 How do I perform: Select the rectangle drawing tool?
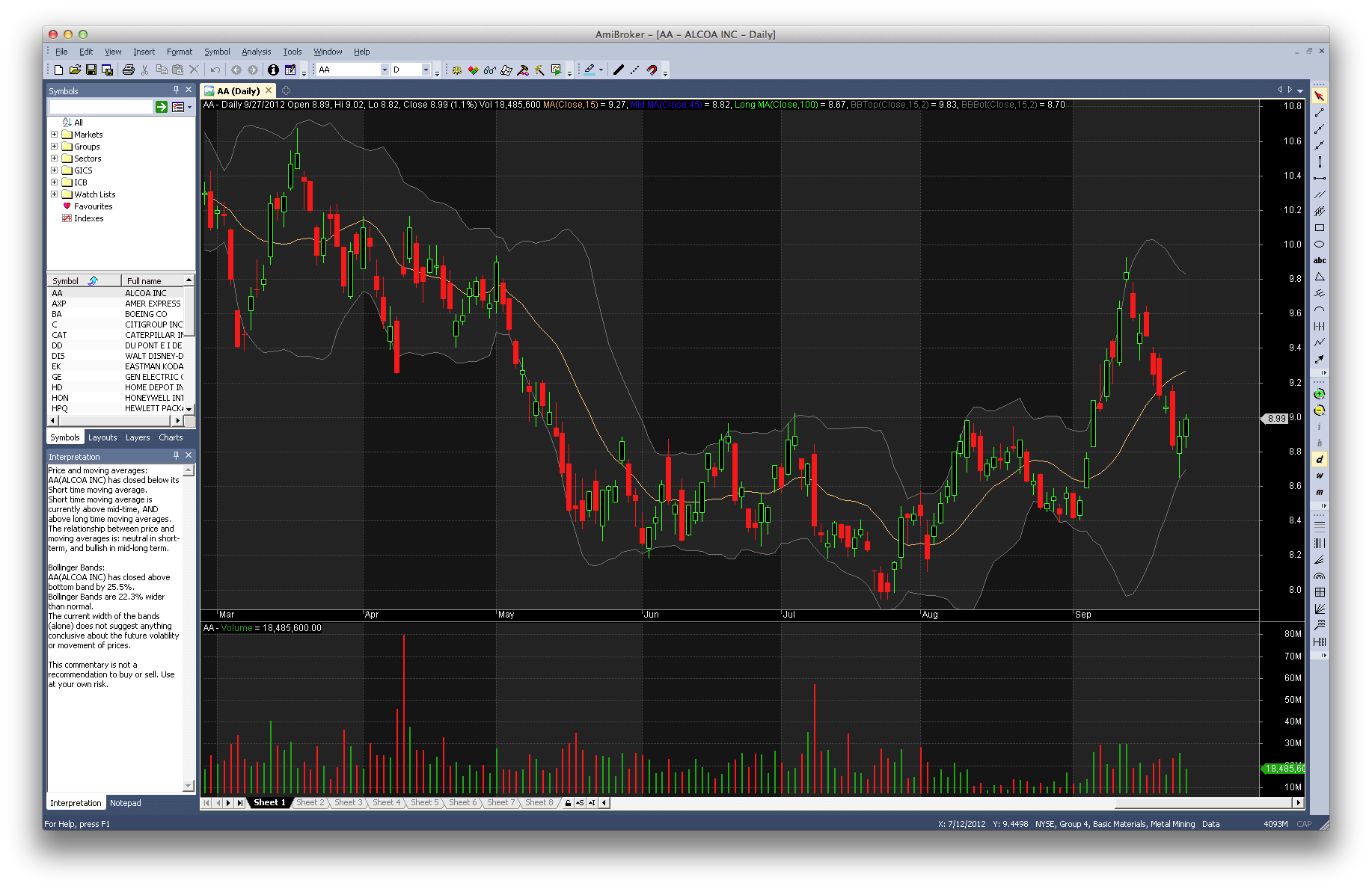coord(1319,228)
